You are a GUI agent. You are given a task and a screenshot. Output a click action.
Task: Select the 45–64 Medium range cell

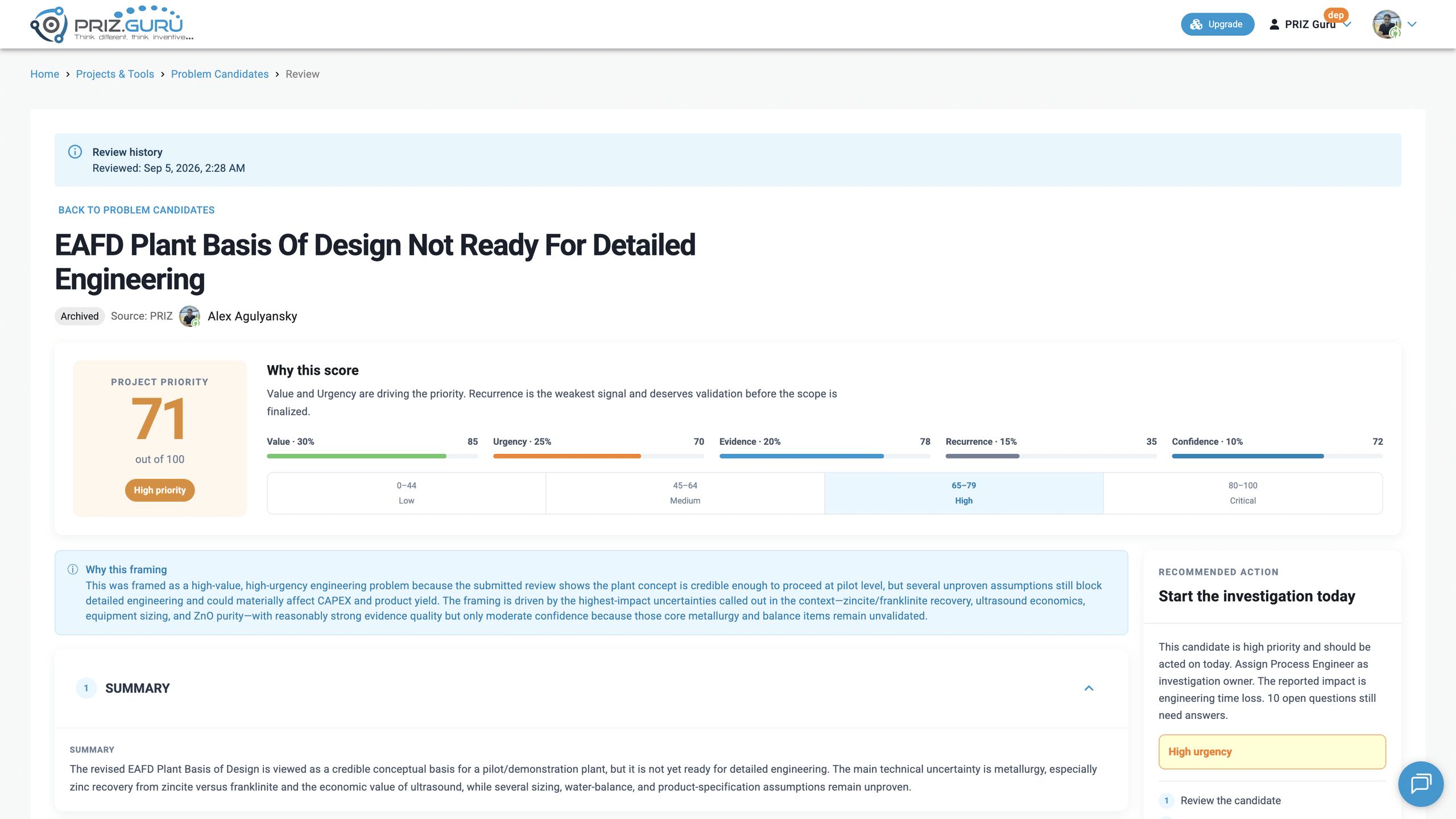coord(685,493)
